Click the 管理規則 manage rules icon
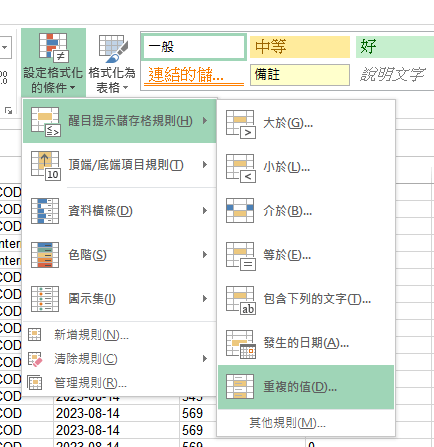This screenshot has width=434, height=447. pyautogui.click(x=35, y=383)
